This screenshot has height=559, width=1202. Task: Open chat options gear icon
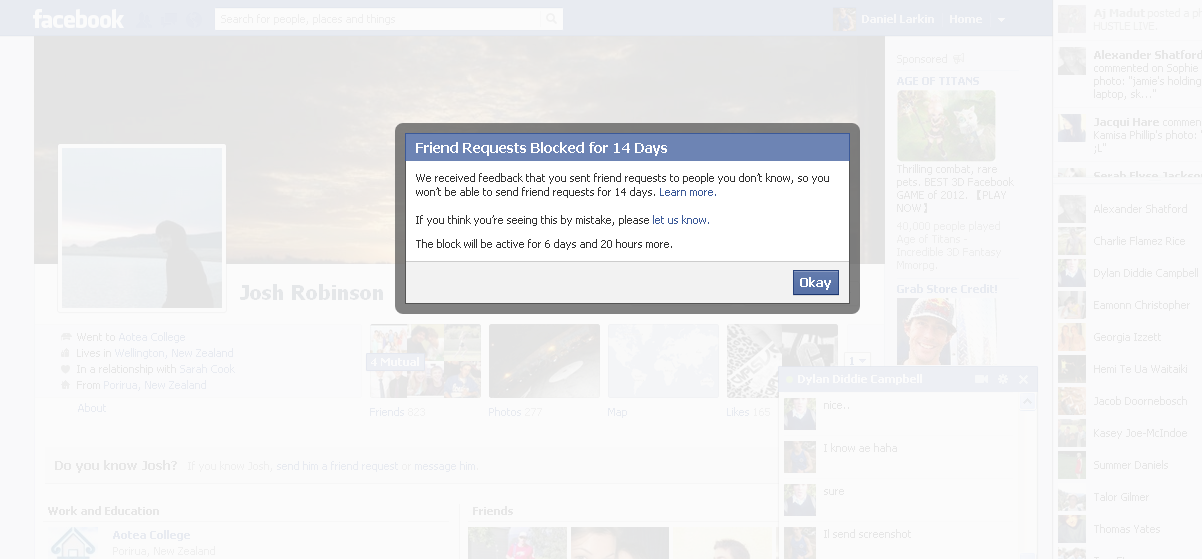pos(1003,379)
